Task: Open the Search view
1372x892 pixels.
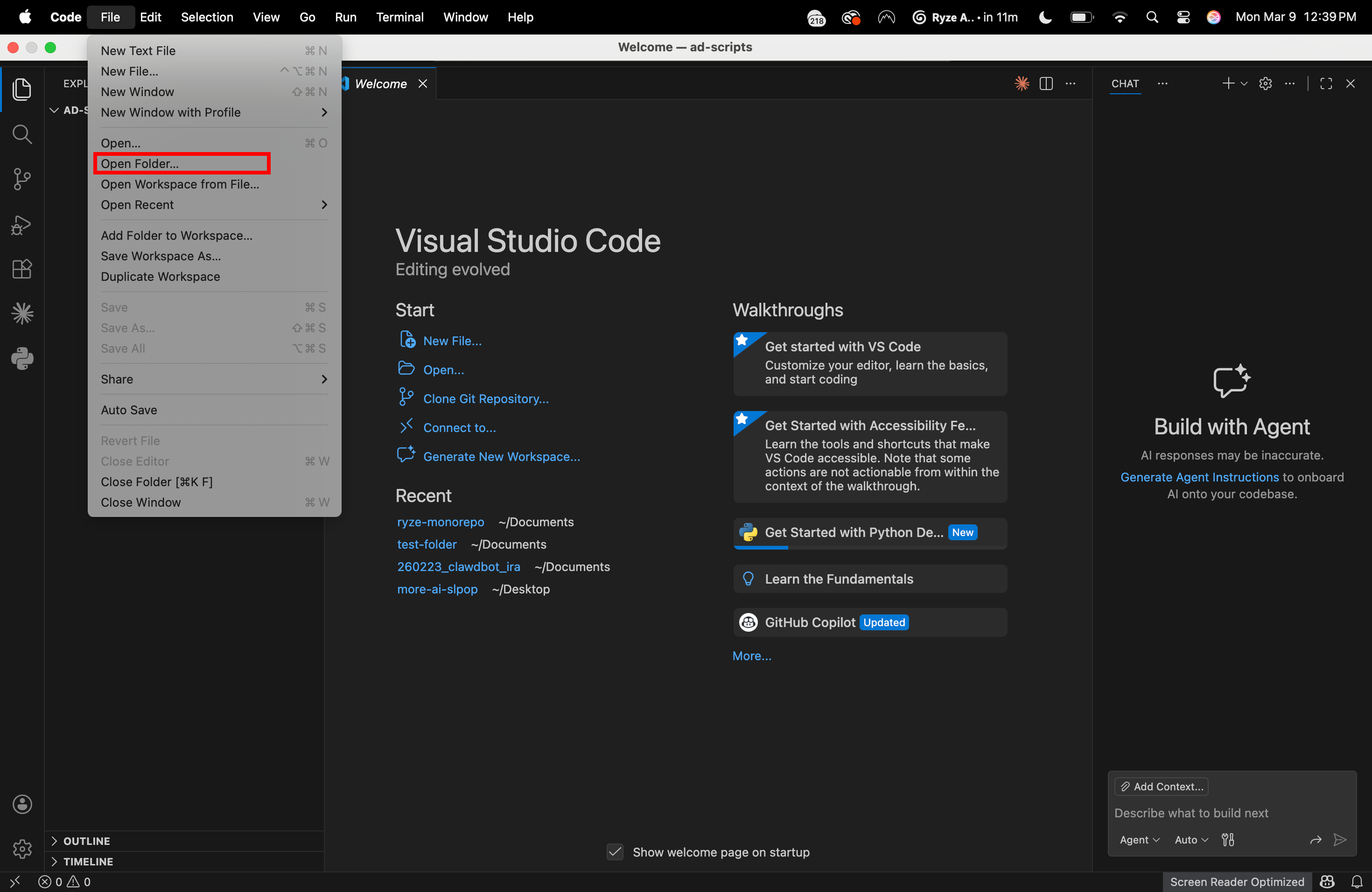Action: 22,134
